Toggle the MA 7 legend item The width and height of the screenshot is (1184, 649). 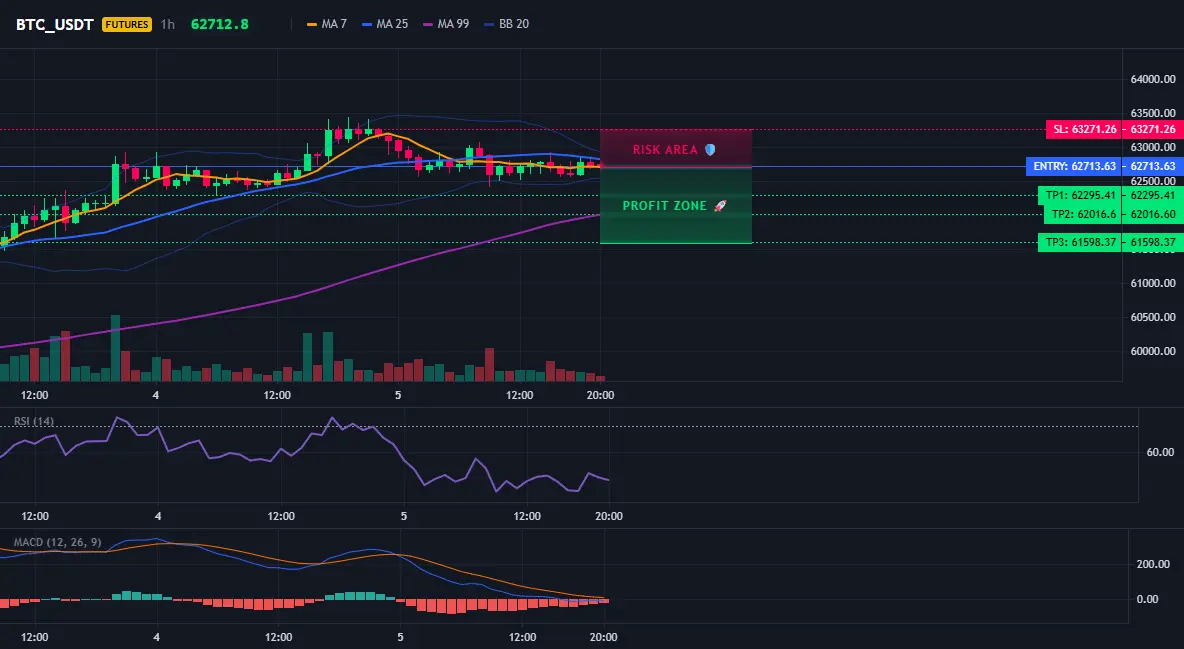327,24
